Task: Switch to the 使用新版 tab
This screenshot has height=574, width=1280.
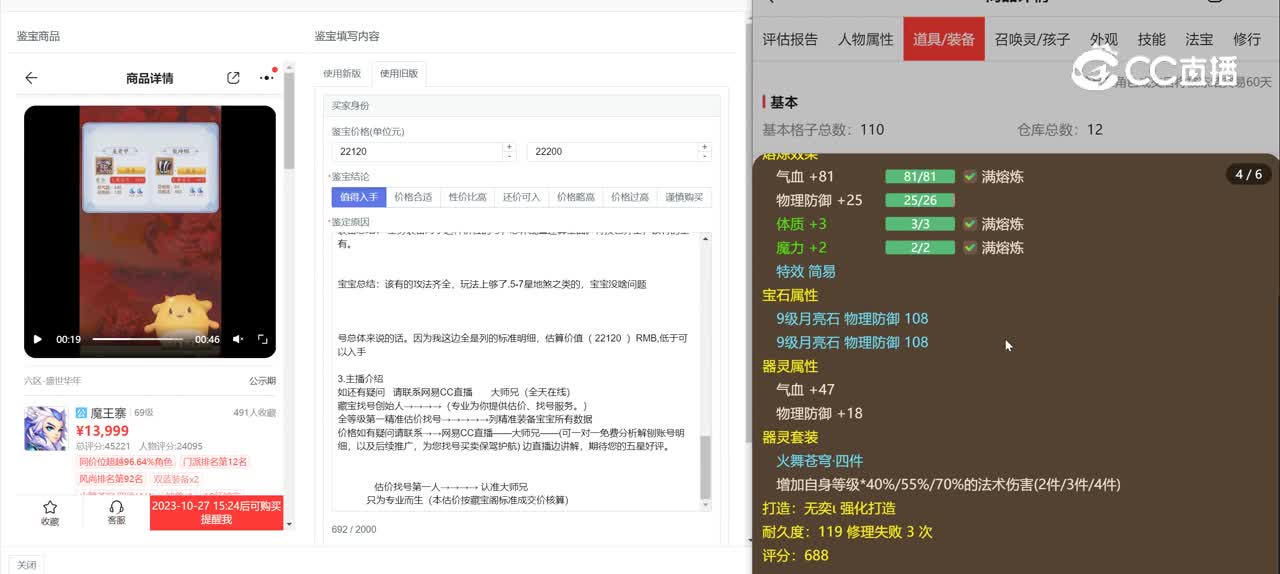Action: (342, 74)
